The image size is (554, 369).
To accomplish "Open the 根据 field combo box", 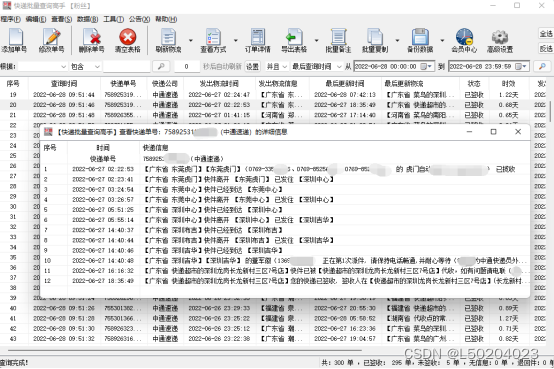I will 42,66.
